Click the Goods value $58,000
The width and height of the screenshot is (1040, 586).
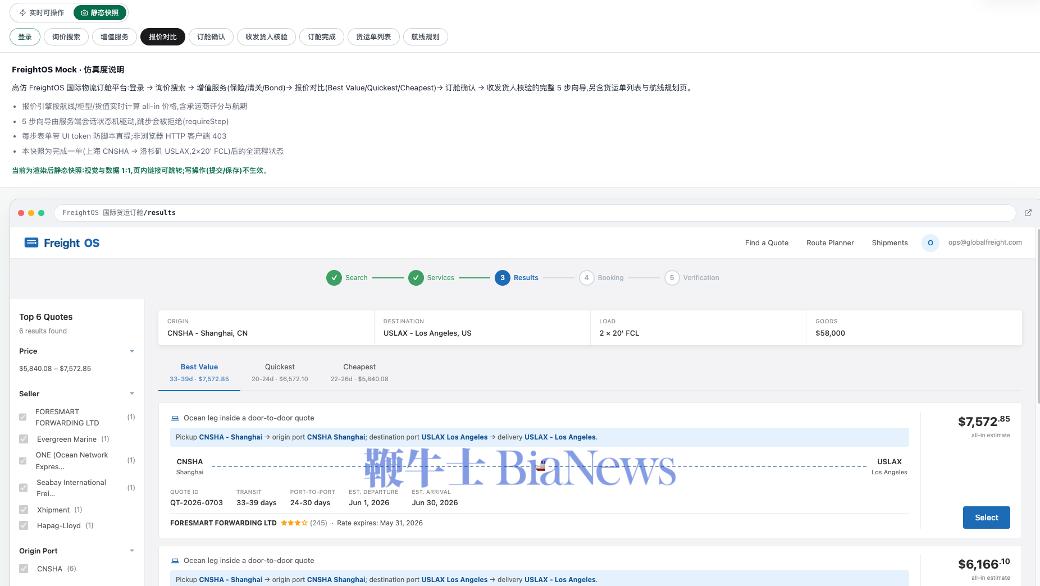pyautogui.click(x=830, y=333)
